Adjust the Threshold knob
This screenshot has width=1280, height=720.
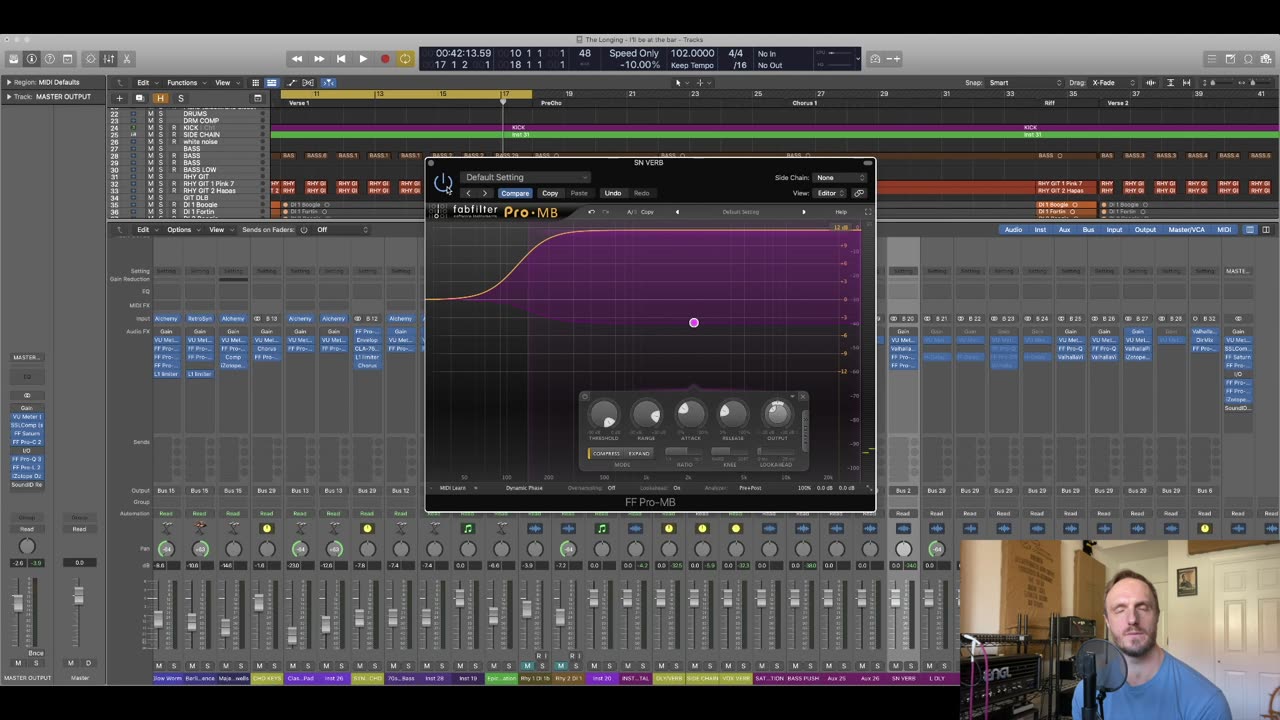click(x=604, y=414)
